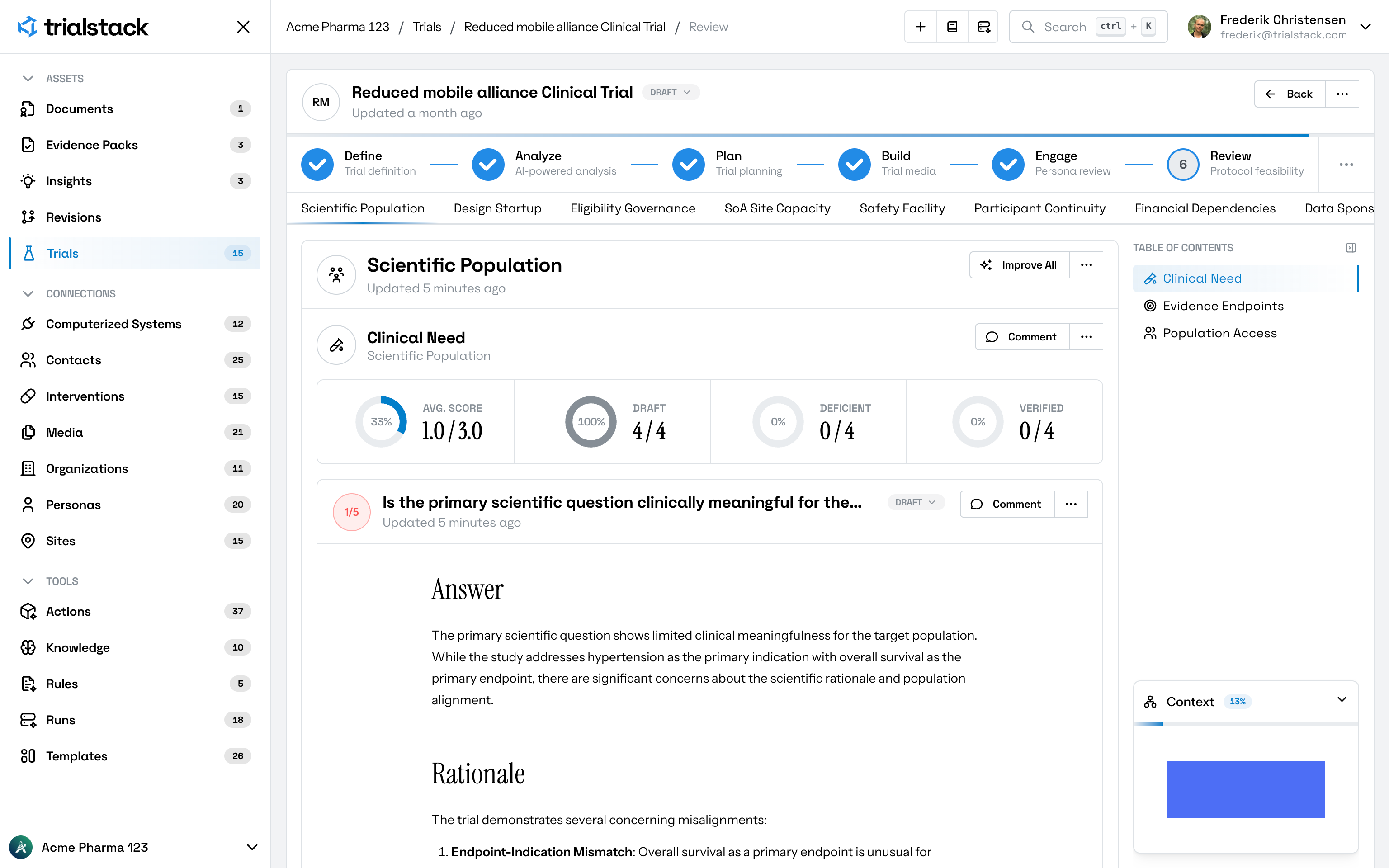Screen dimensions: 1389x868
Task: Collapse the TOOLS section chevron
Action: coord(28,581)
